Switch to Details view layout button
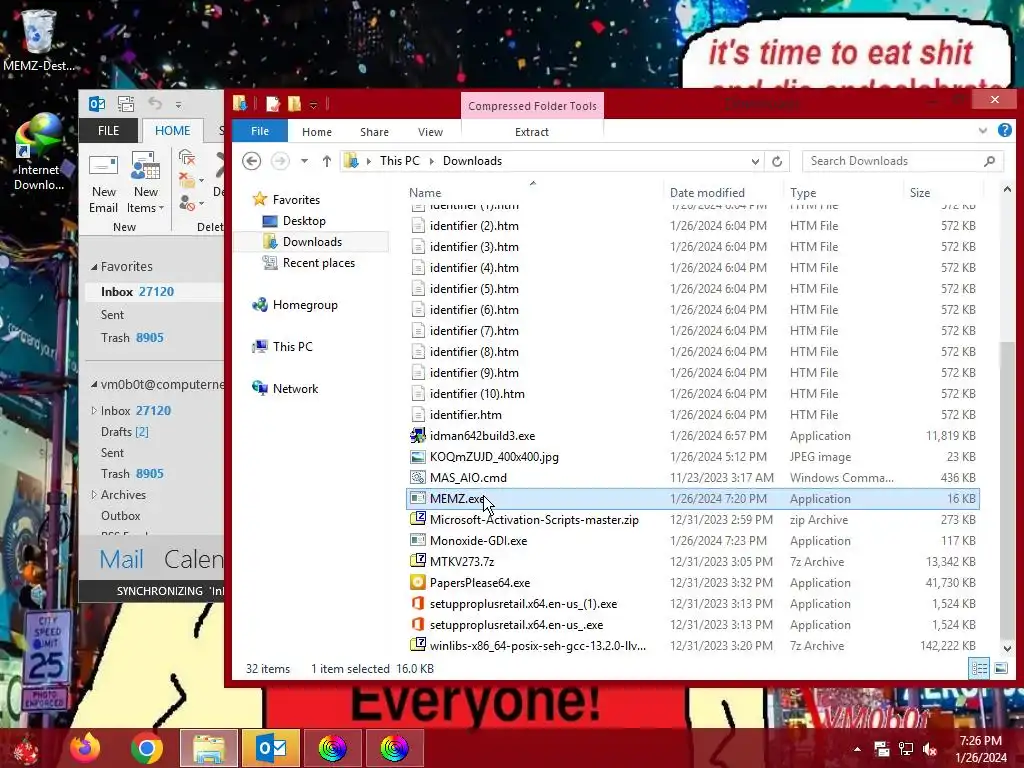Image resolution: width=1024 pixels, height=768 pixels. pos(979,668)
